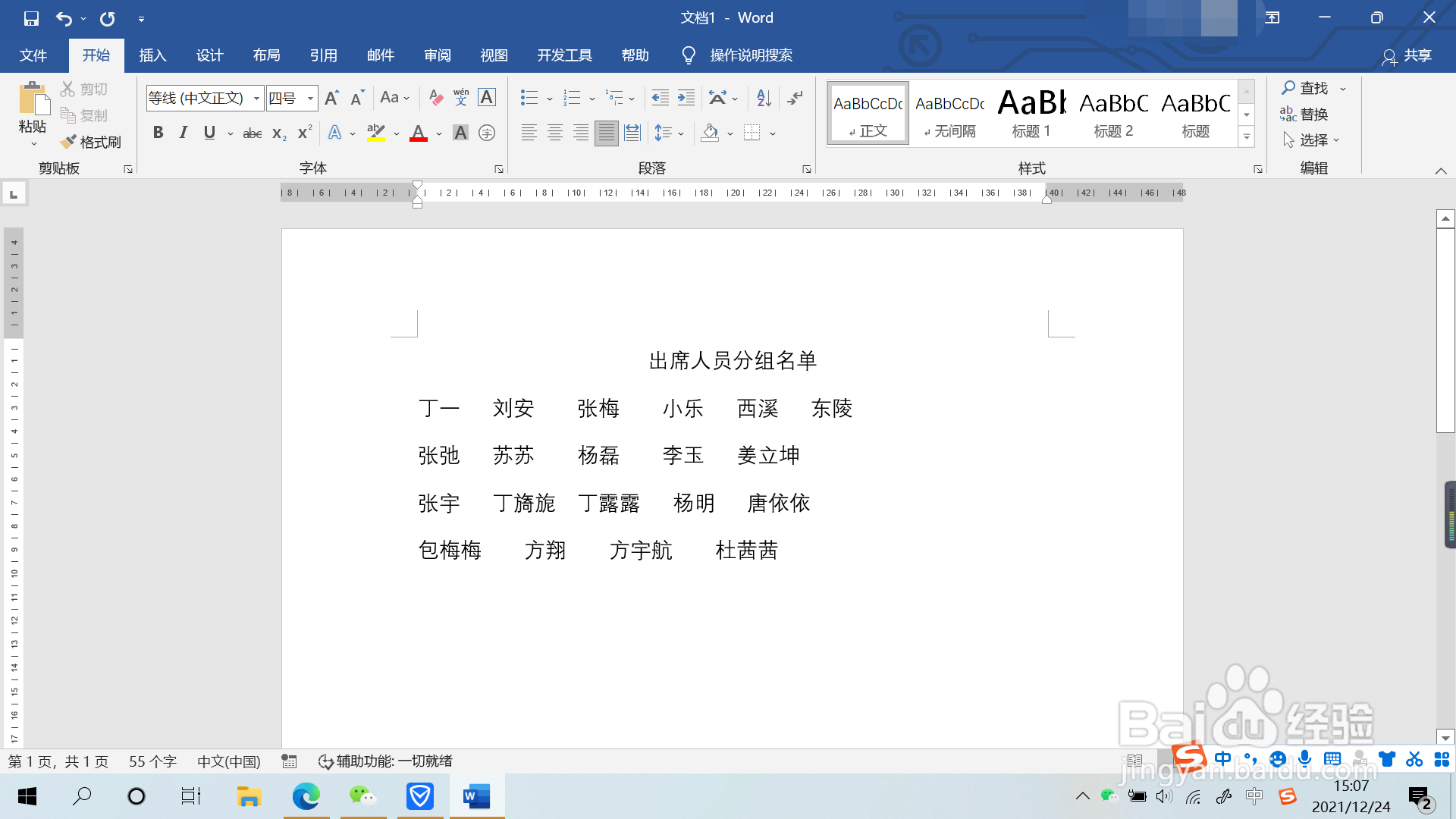1456x819 pixels.
Task: Enable center text alignment
Action: [555, 133]
